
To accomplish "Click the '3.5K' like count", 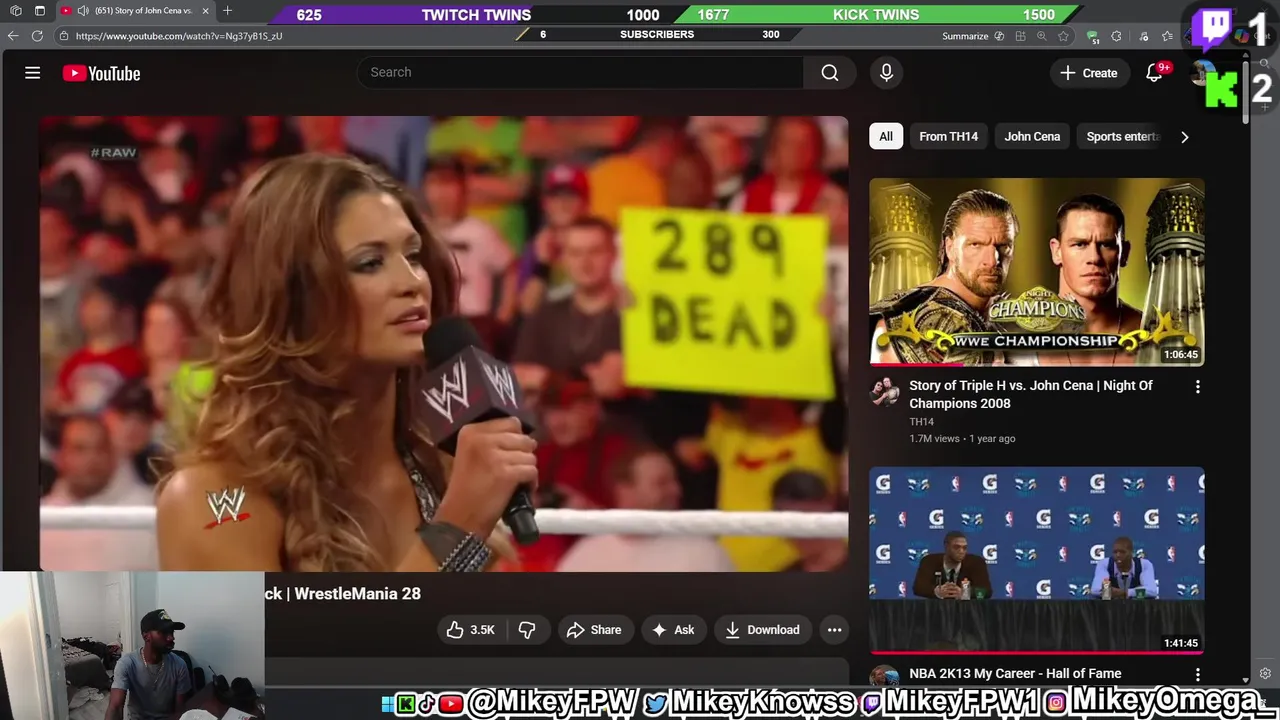I will coord(482,630).
